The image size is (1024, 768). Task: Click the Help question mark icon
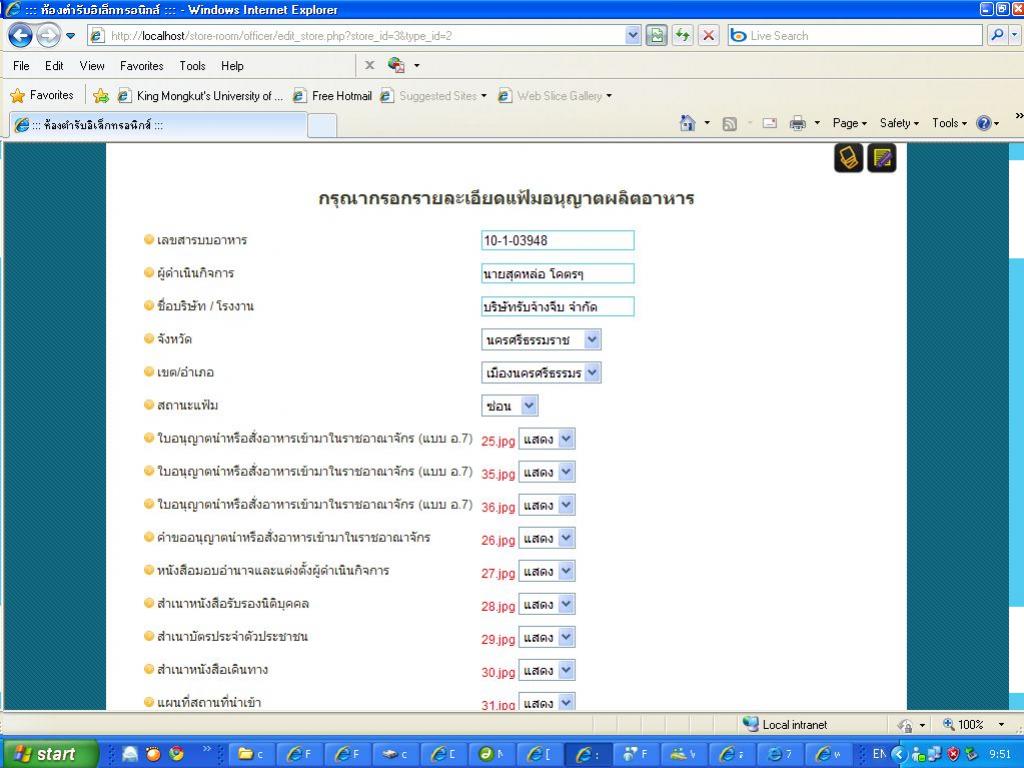pyautogui.click(x=984, y=123)
